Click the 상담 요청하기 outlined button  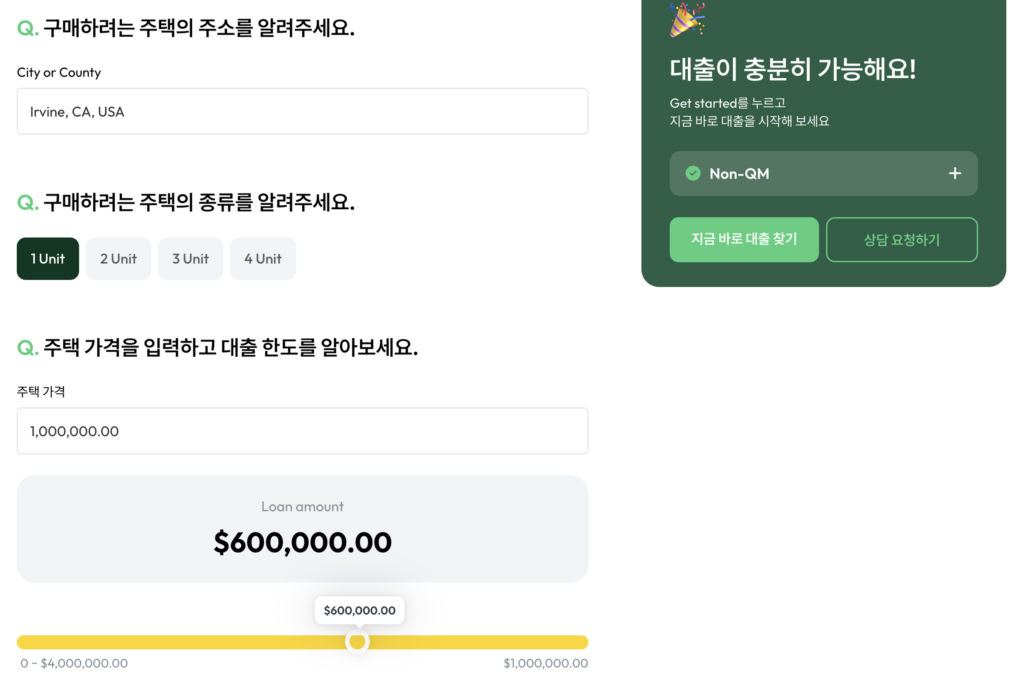click(x=901, y=239)
